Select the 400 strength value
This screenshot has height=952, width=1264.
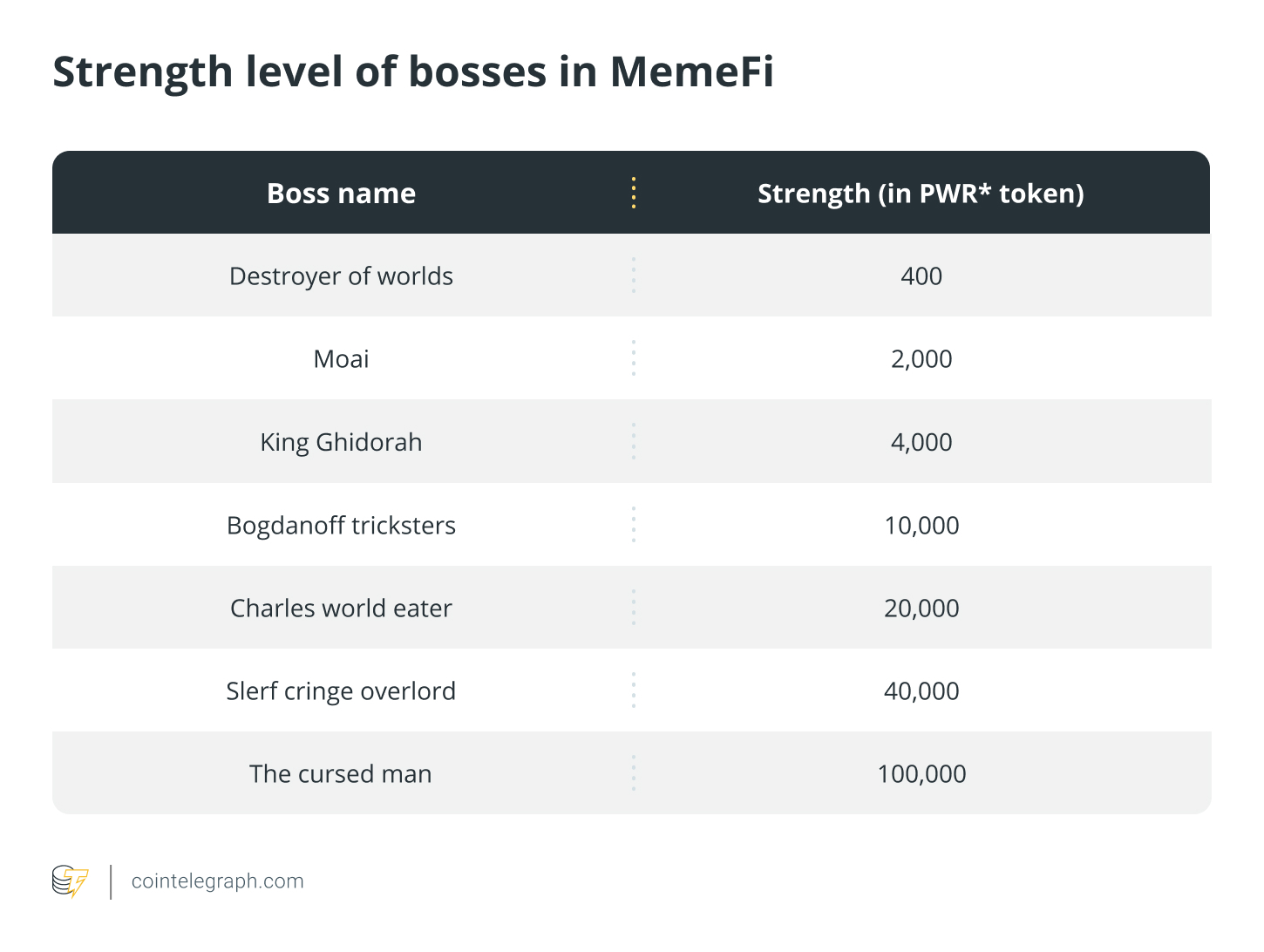[921, 276]
